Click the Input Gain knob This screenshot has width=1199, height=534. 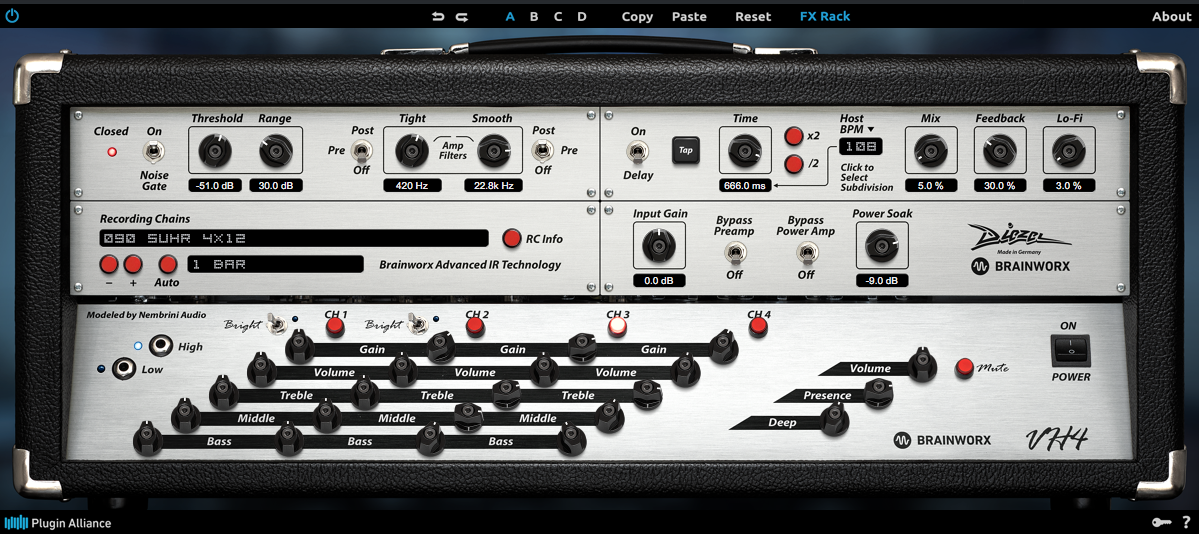(658, 246)
